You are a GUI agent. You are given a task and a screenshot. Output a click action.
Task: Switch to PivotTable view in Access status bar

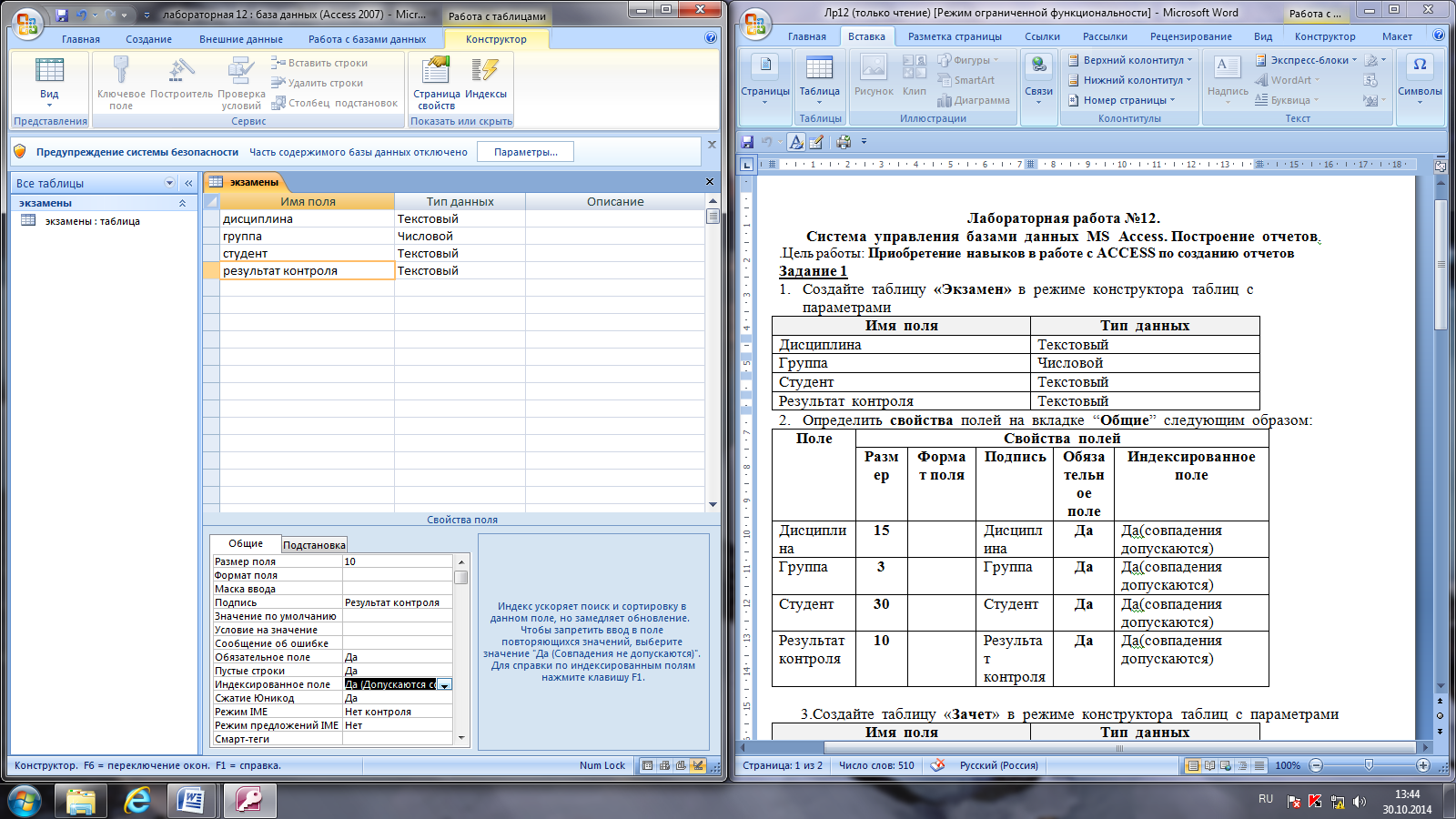(x=664, y=765)
